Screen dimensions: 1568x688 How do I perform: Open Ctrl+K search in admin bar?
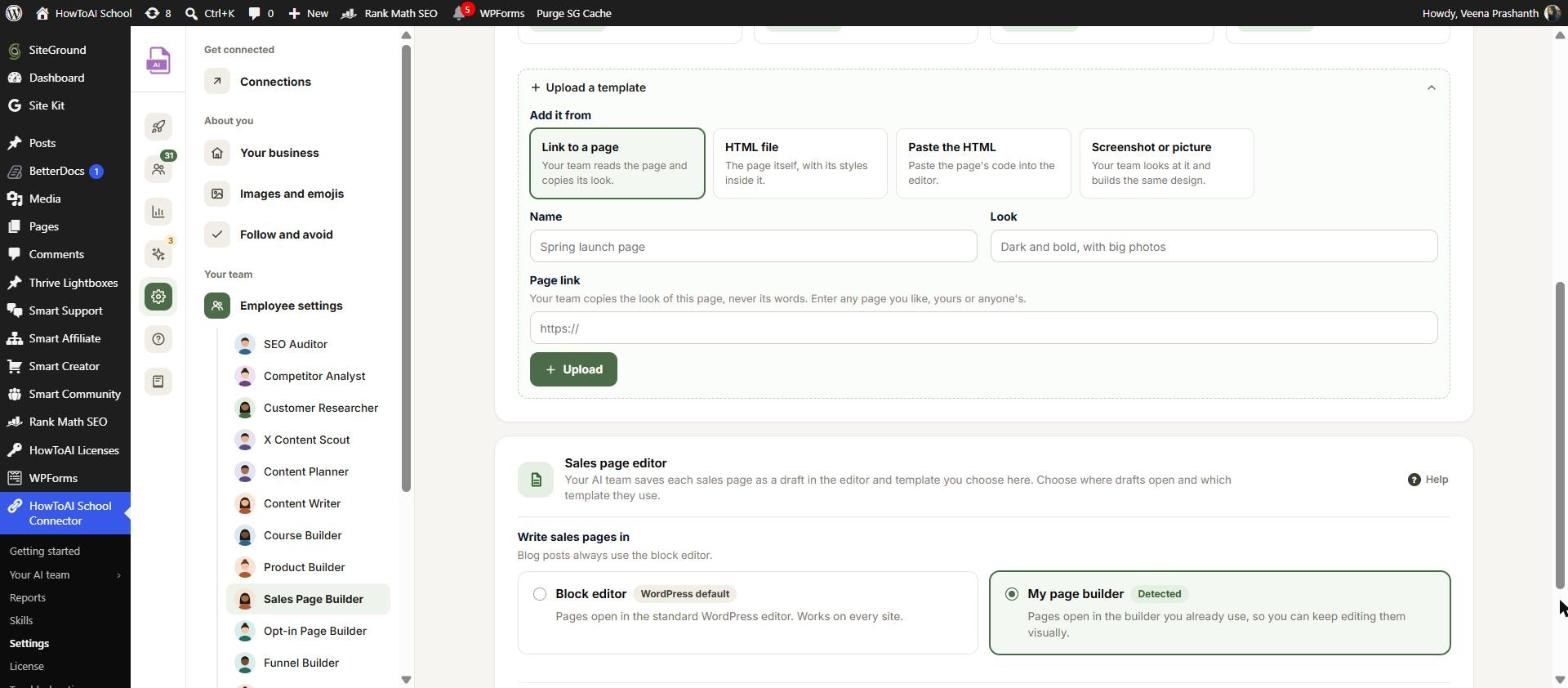click(x=209, y=13)
